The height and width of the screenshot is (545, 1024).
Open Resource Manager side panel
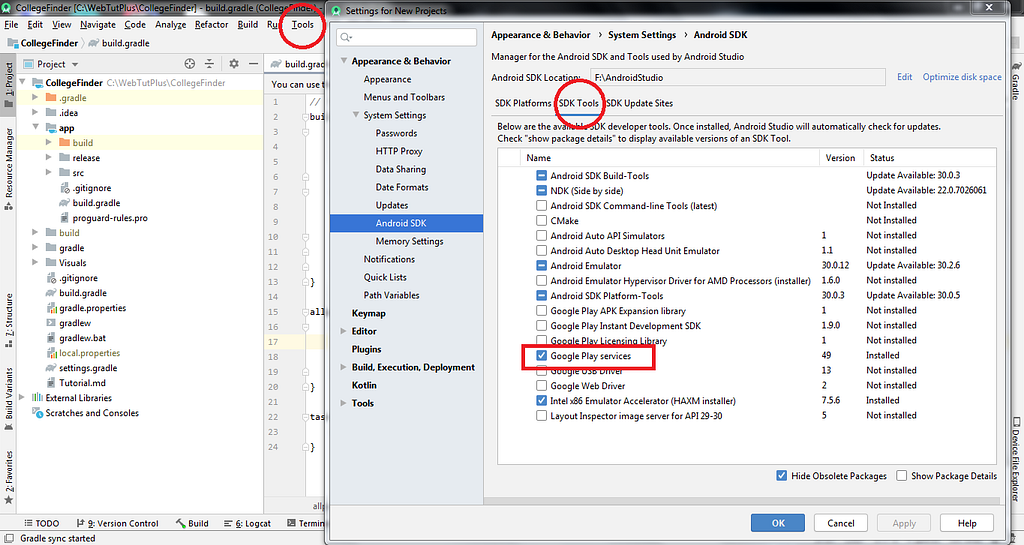coord(8,168)
